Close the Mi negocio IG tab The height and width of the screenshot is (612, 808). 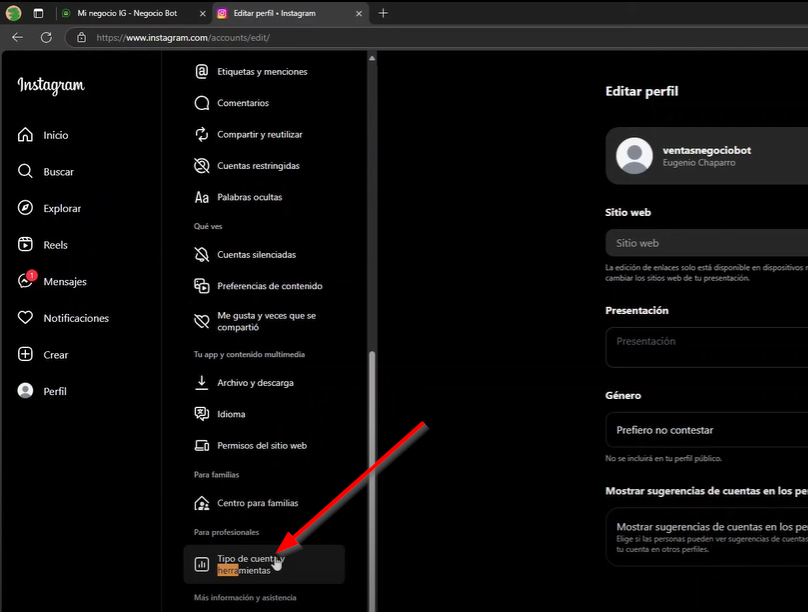(203, 14)
